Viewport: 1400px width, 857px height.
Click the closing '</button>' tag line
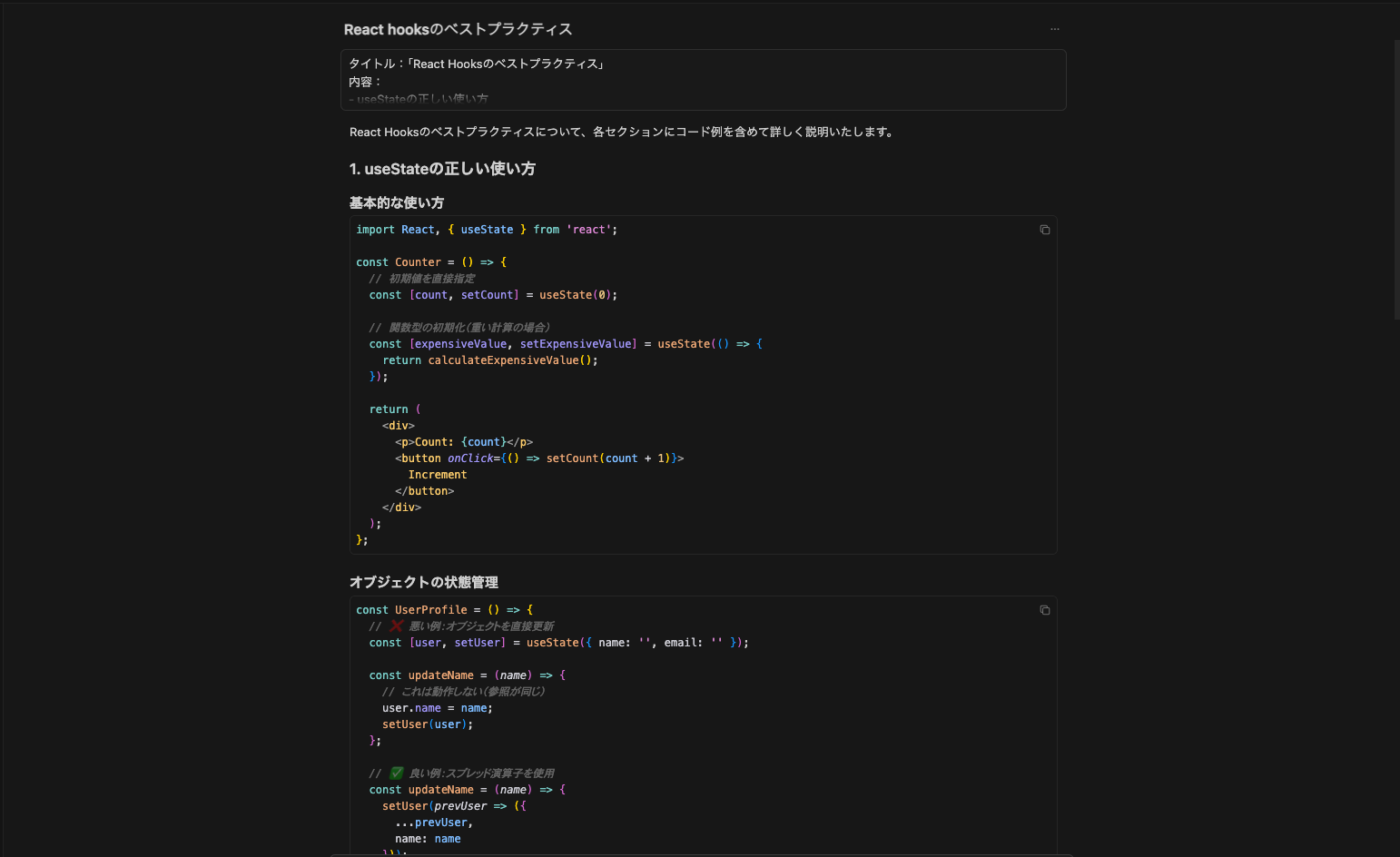(424, 491)
